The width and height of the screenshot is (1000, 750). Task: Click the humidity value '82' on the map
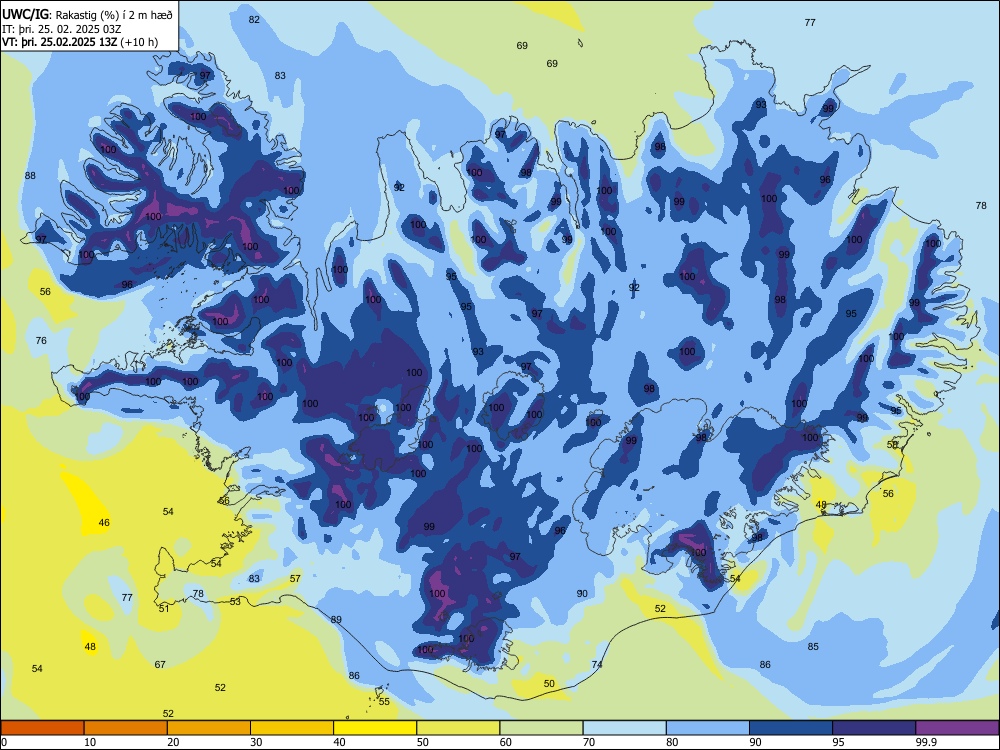pos(254,20)
